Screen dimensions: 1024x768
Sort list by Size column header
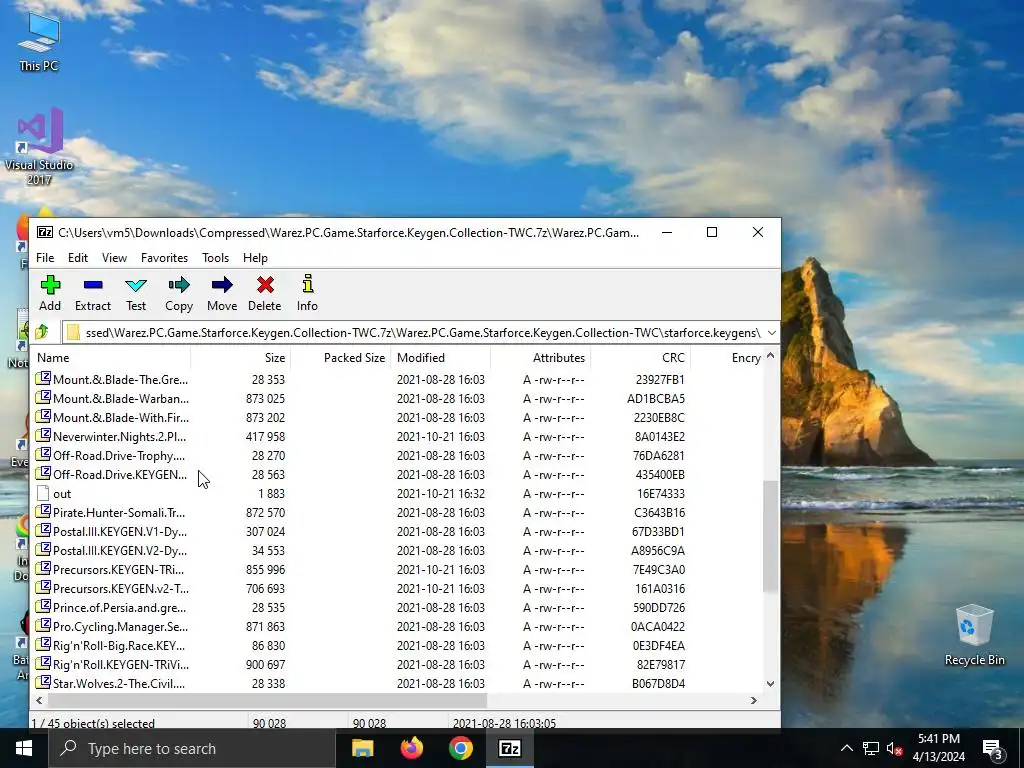[240, 358]
